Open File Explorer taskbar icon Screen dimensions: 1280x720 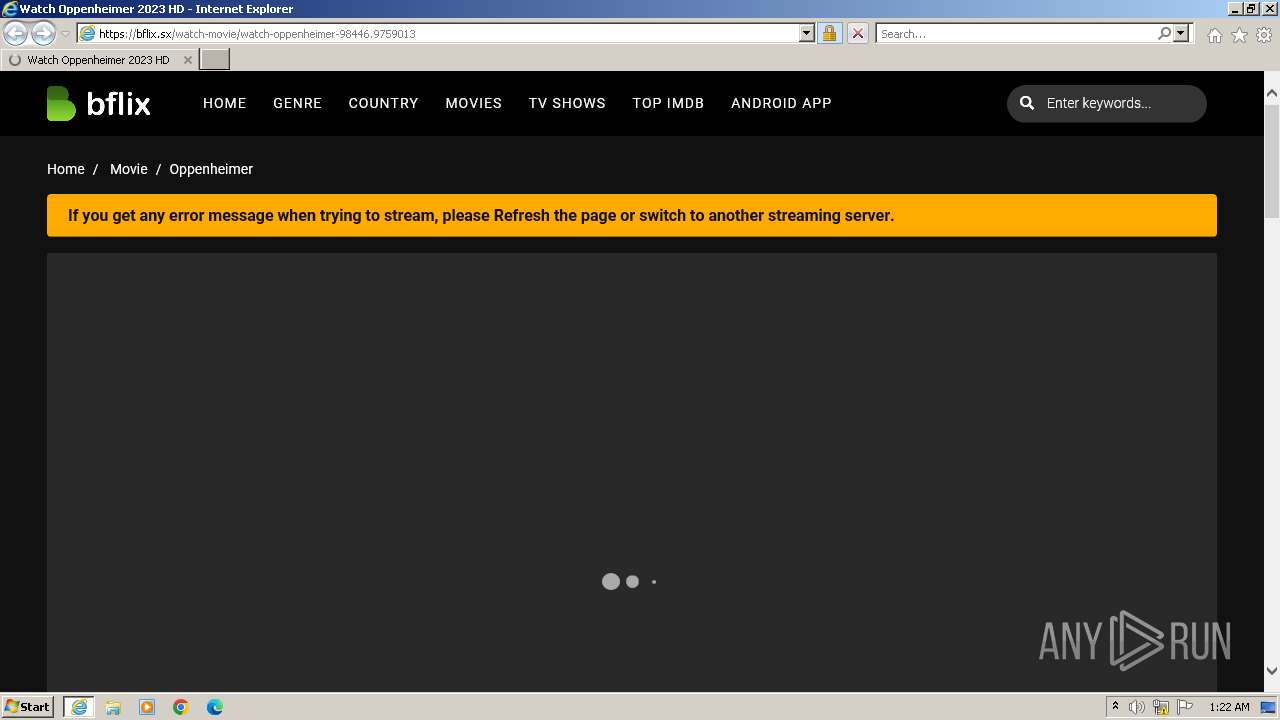pyautogui.click(x=113, y=707)
